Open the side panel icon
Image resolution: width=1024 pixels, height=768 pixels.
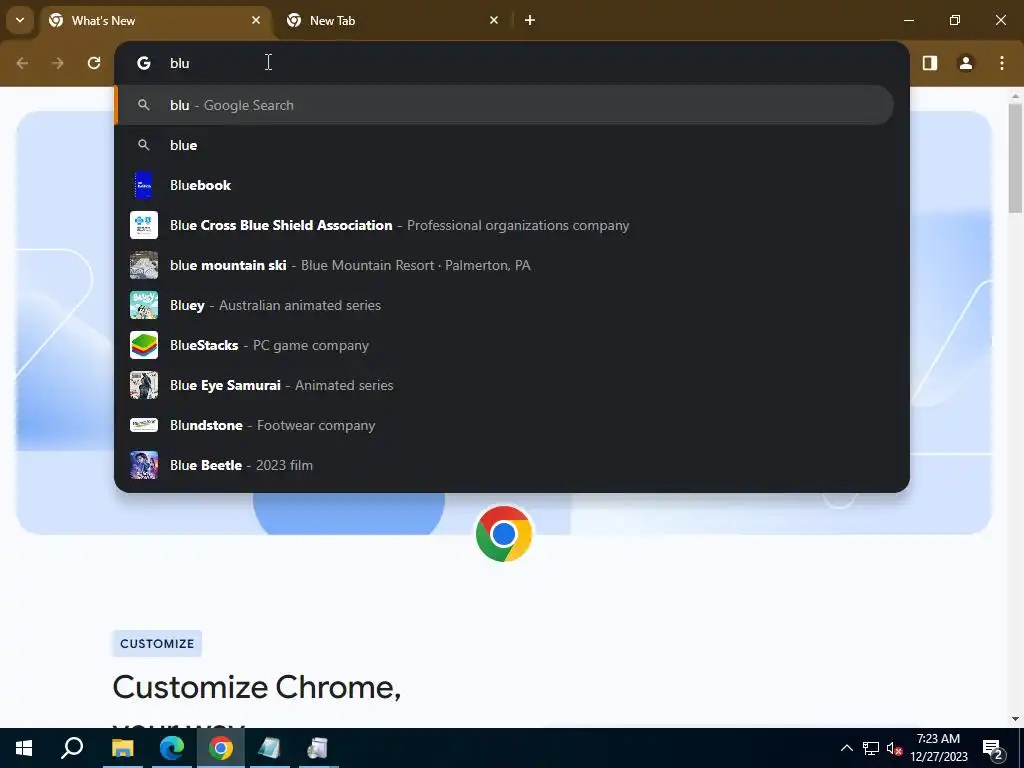930,63
